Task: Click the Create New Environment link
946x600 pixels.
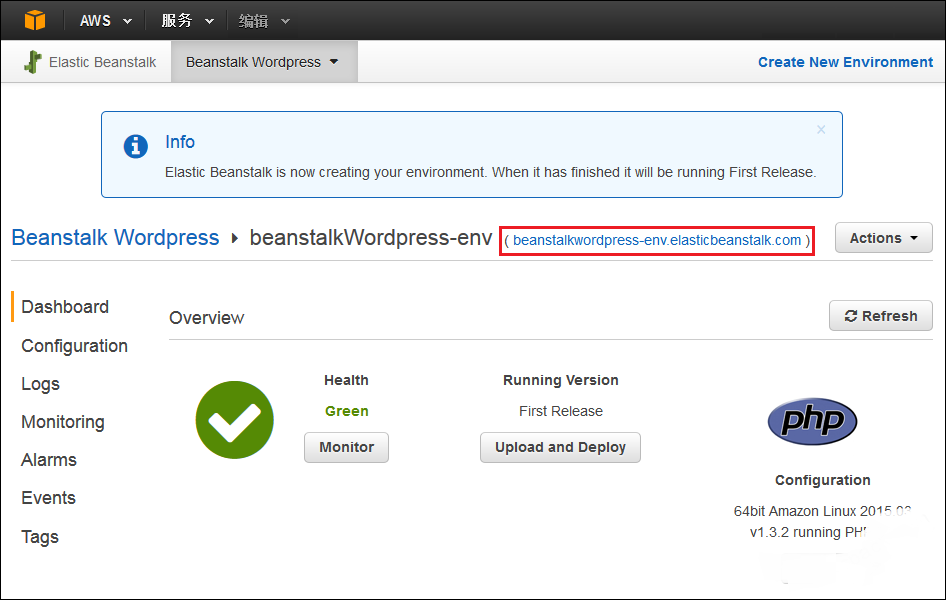Action: (x=845, y=62)
